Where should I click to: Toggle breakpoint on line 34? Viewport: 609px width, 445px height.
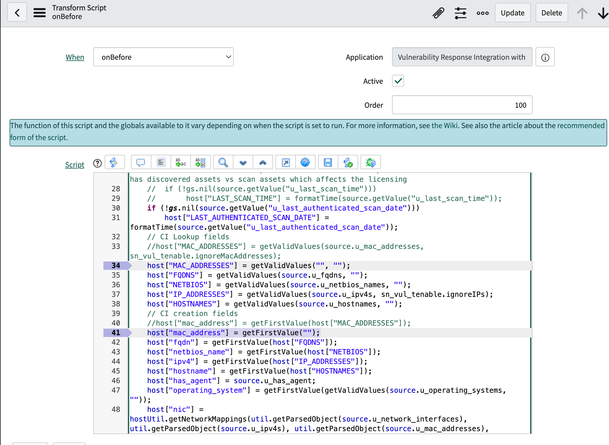click(117, 266)
